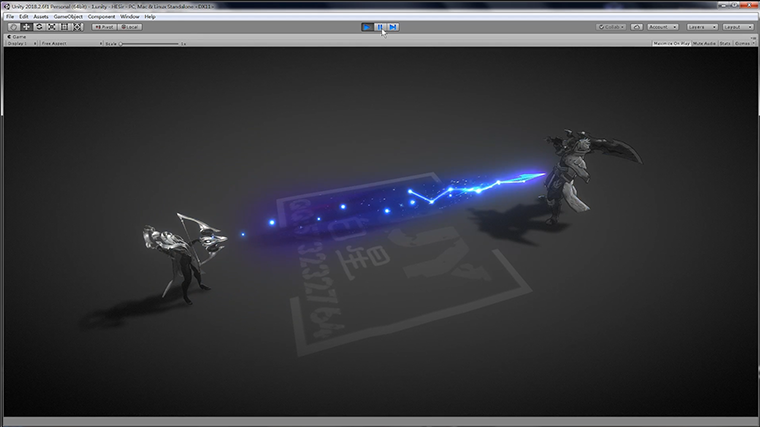
Task: Click the Play button
Action: coord(367,27)
